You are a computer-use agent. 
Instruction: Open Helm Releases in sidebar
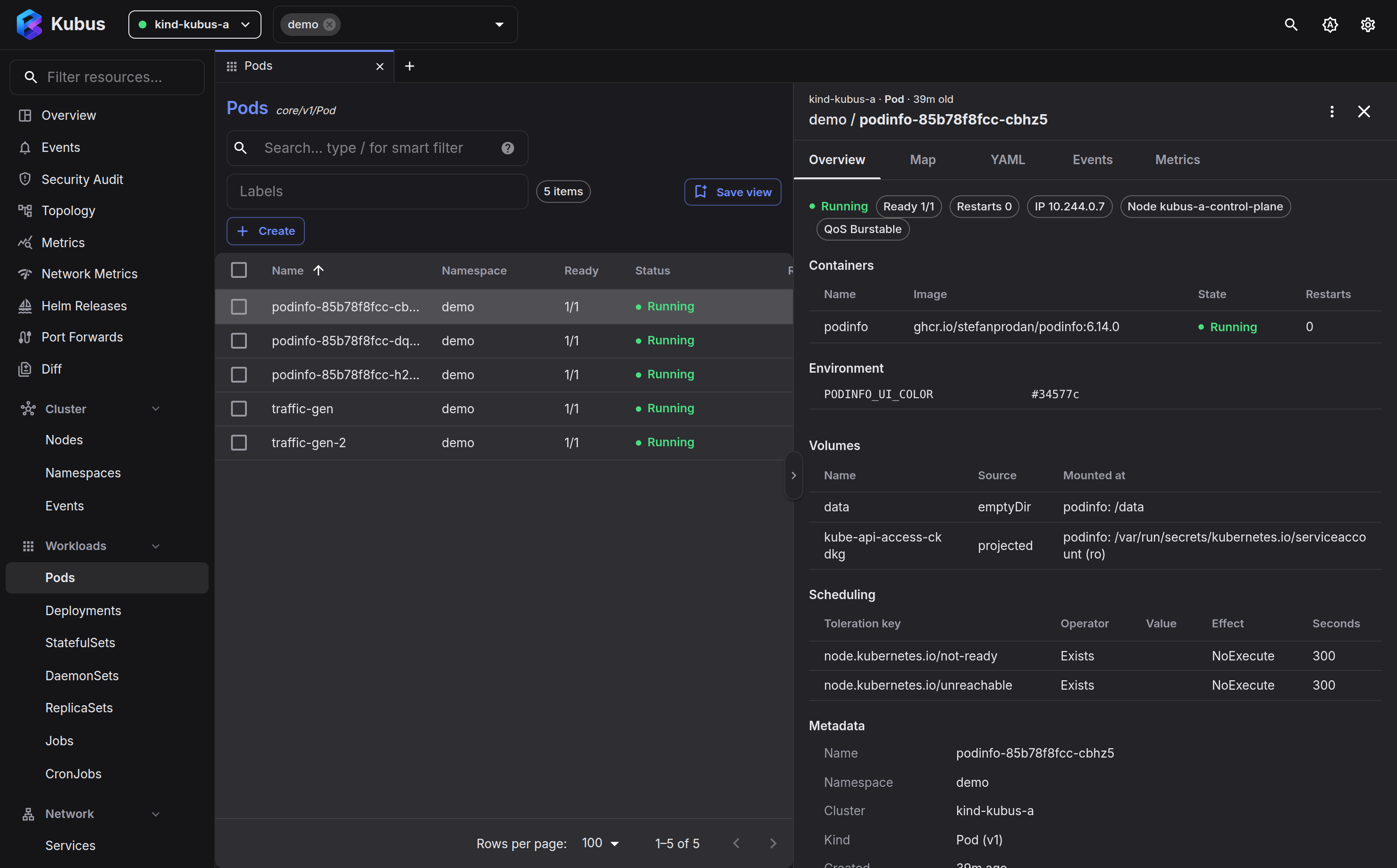(x=107, y=306)
